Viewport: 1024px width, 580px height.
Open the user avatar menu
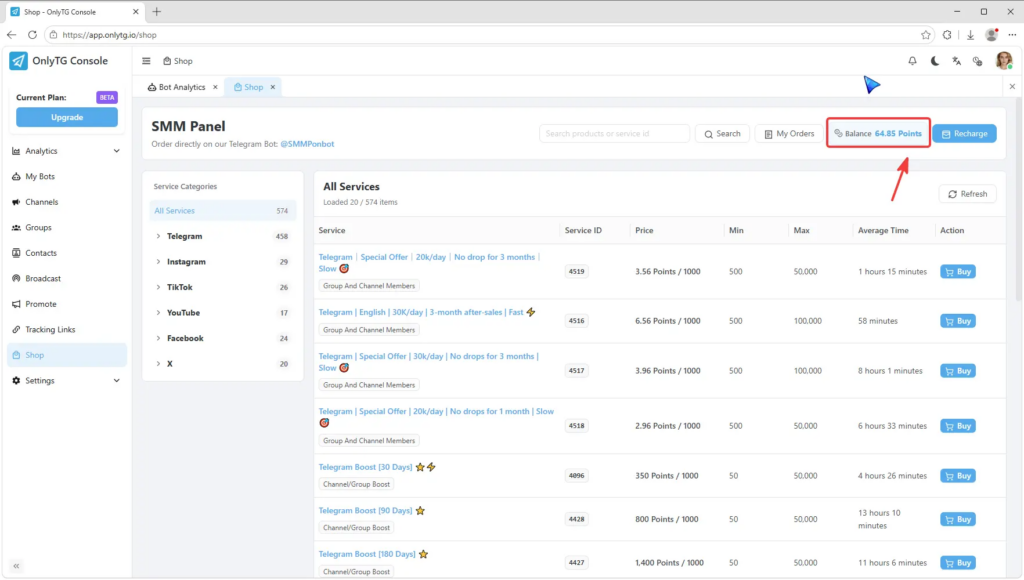pyautogui.click(x=1004, y=60)
